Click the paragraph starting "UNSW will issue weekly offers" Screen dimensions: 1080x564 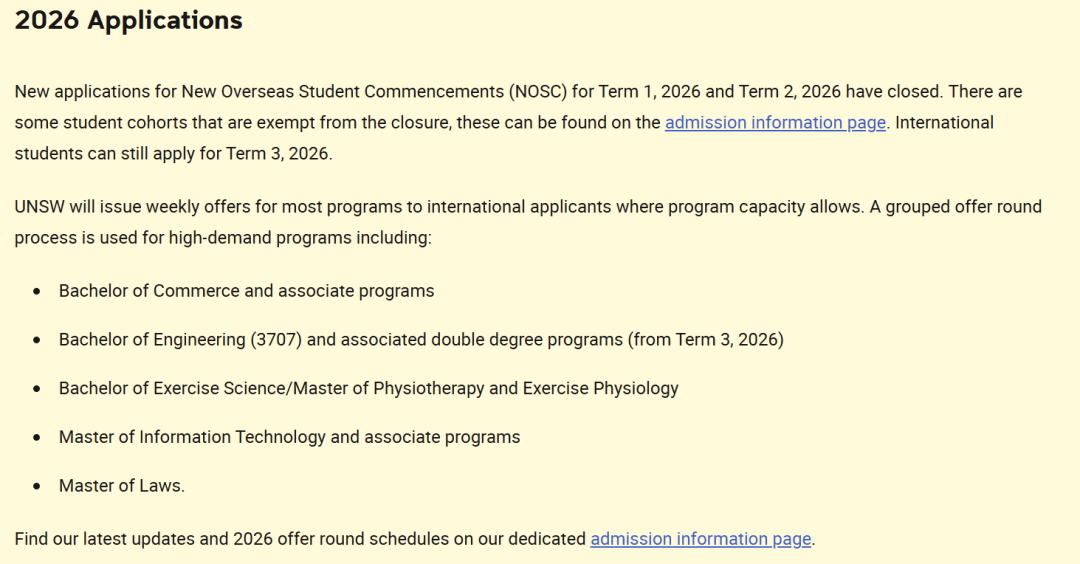[500, 207]
